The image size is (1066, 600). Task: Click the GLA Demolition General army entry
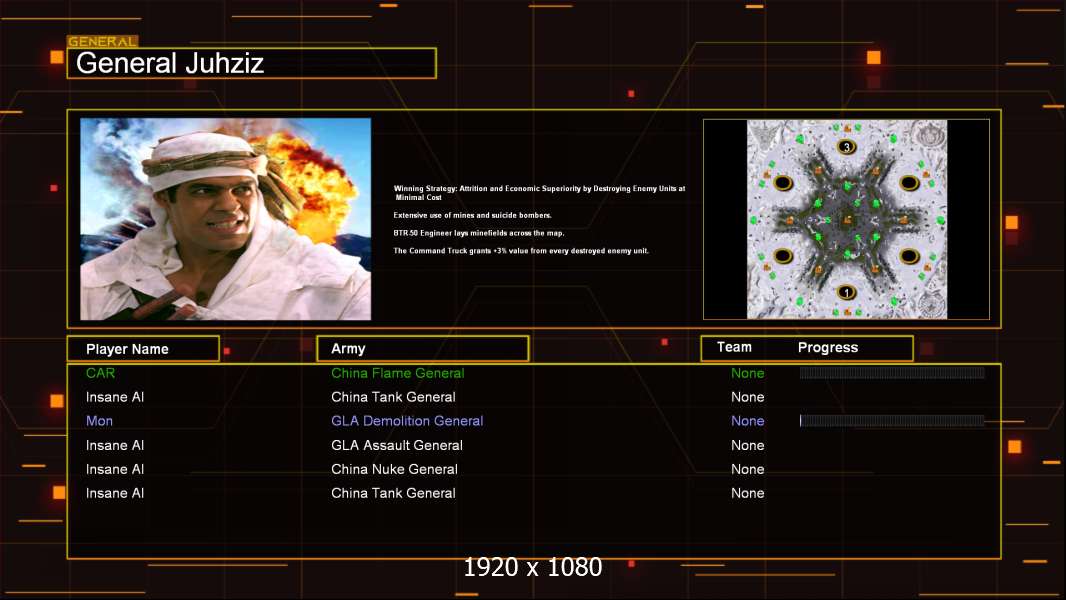[x=407, y=421]
